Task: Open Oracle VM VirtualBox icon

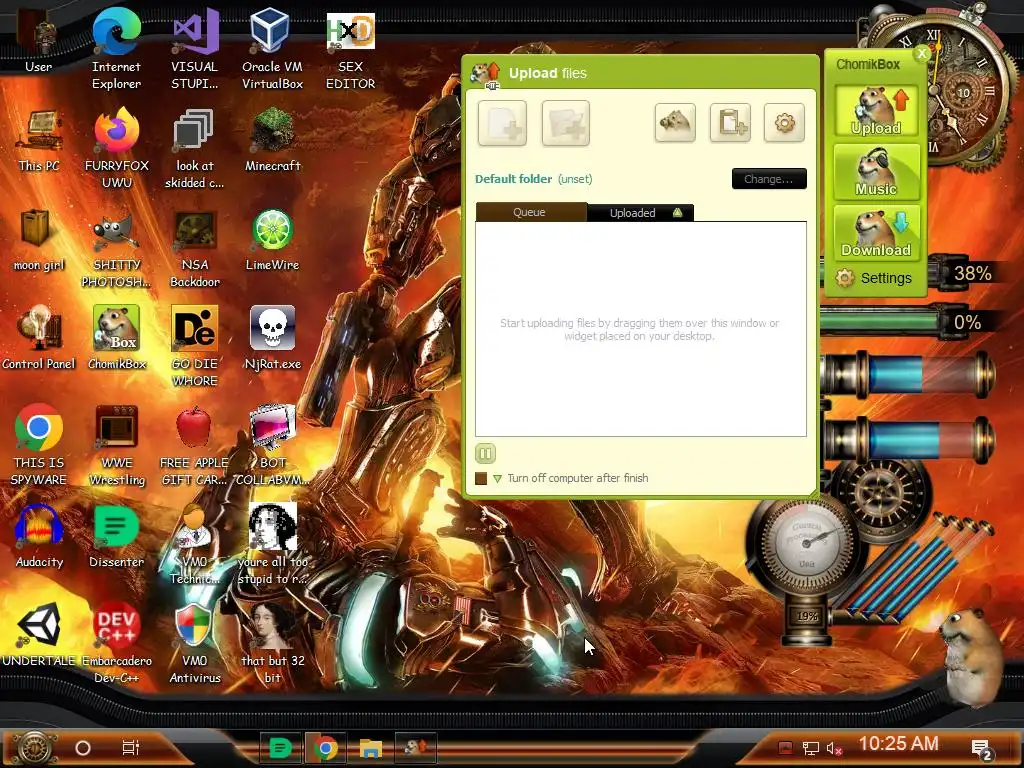Action: (272, 50)
